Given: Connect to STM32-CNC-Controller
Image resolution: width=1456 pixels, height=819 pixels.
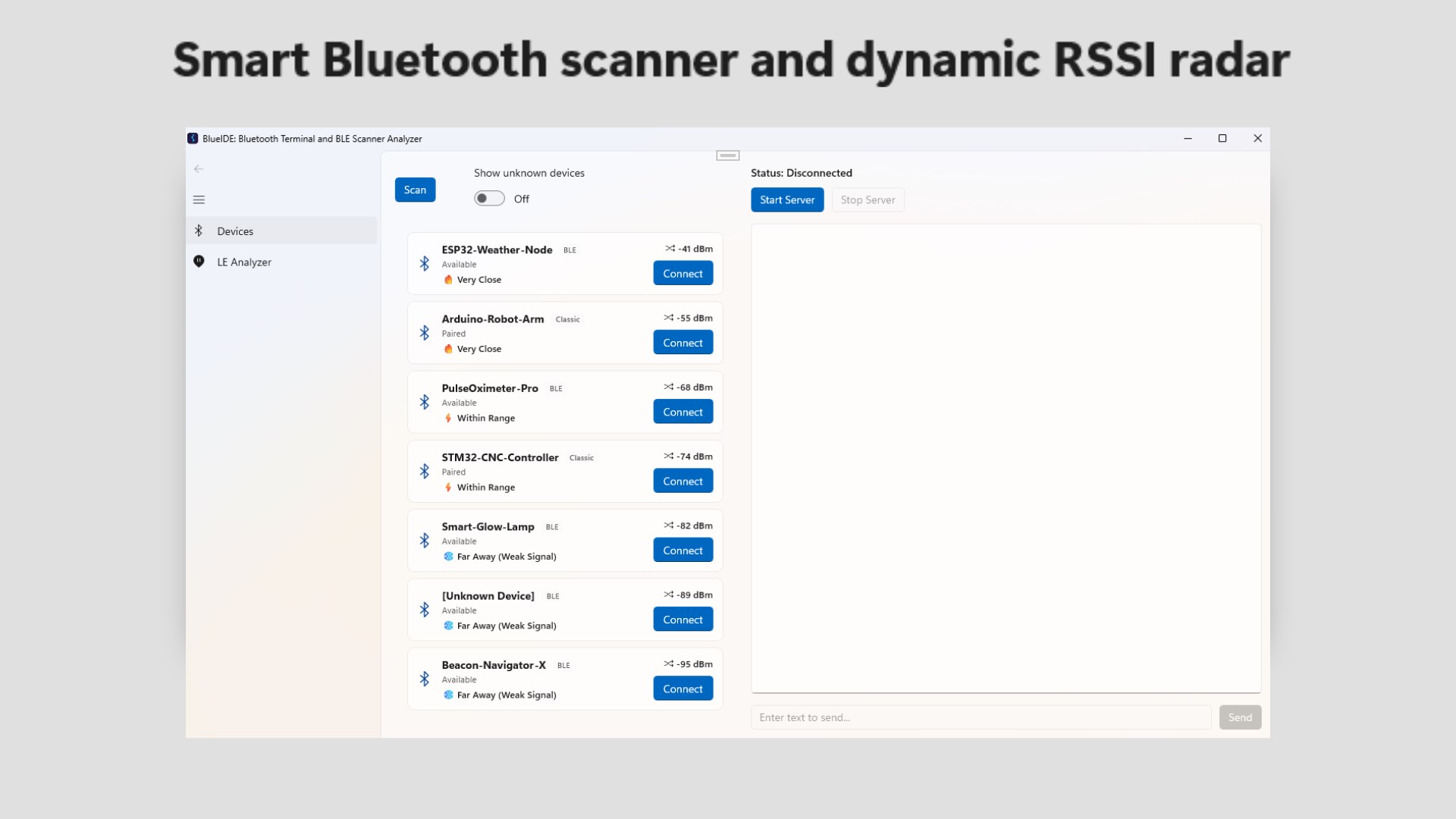Looking at the screenshot, I should (682, 482).
